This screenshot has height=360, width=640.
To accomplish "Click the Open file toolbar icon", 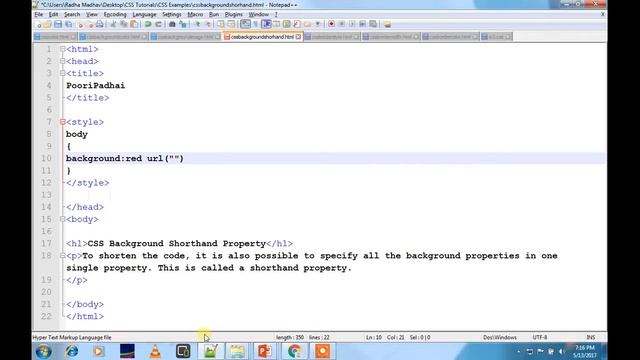I will click(48, 24).
